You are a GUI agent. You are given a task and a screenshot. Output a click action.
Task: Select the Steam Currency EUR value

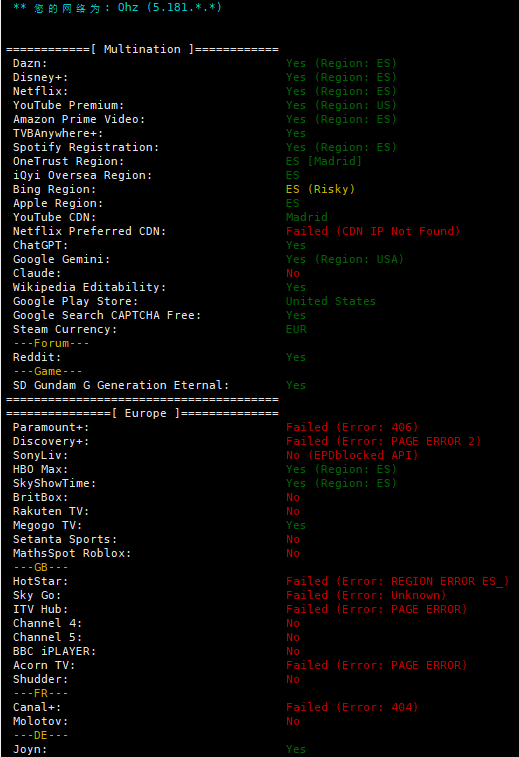coord(296,329)
